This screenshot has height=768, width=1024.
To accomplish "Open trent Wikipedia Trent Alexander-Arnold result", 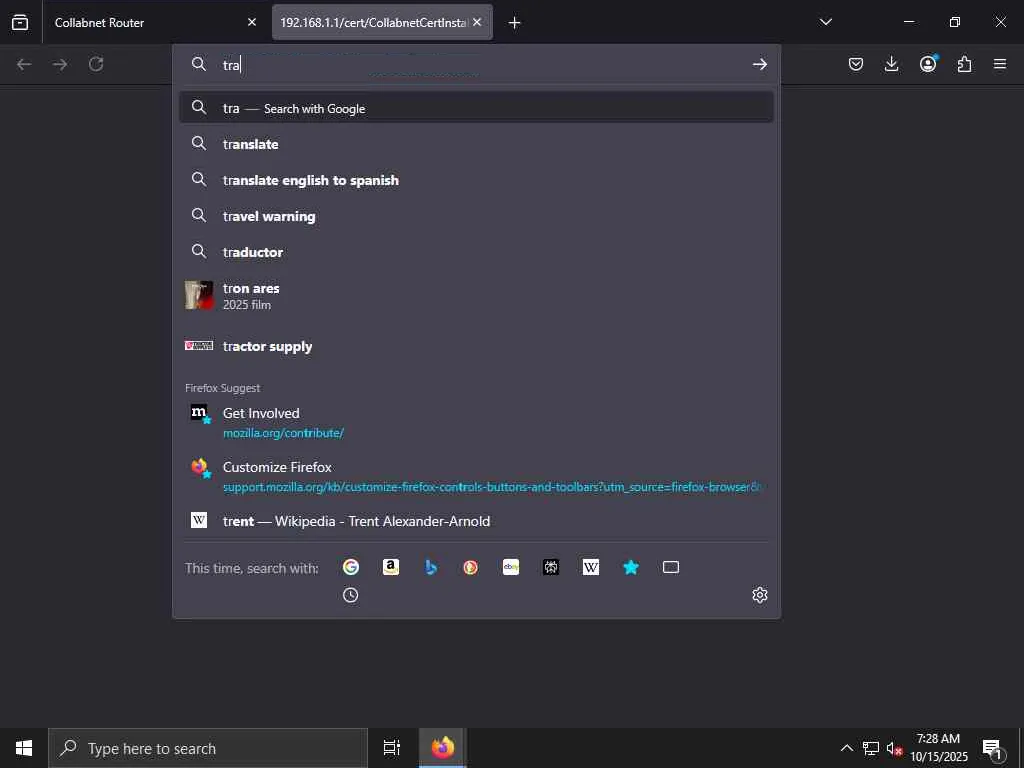I will (x=476, y=520).
